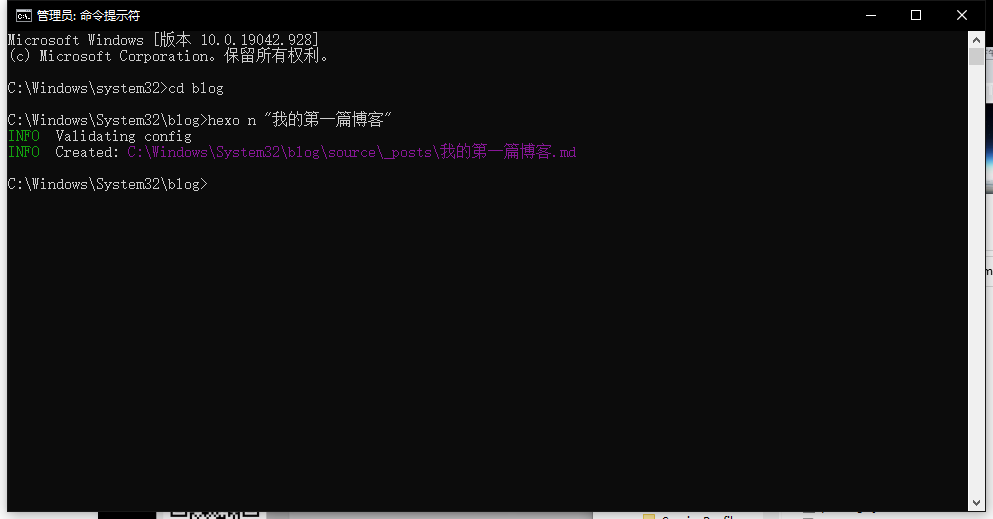Viewport: 993px width, 519px height.
Task: Click the green INFO label before Created
Action: point(24,152)
